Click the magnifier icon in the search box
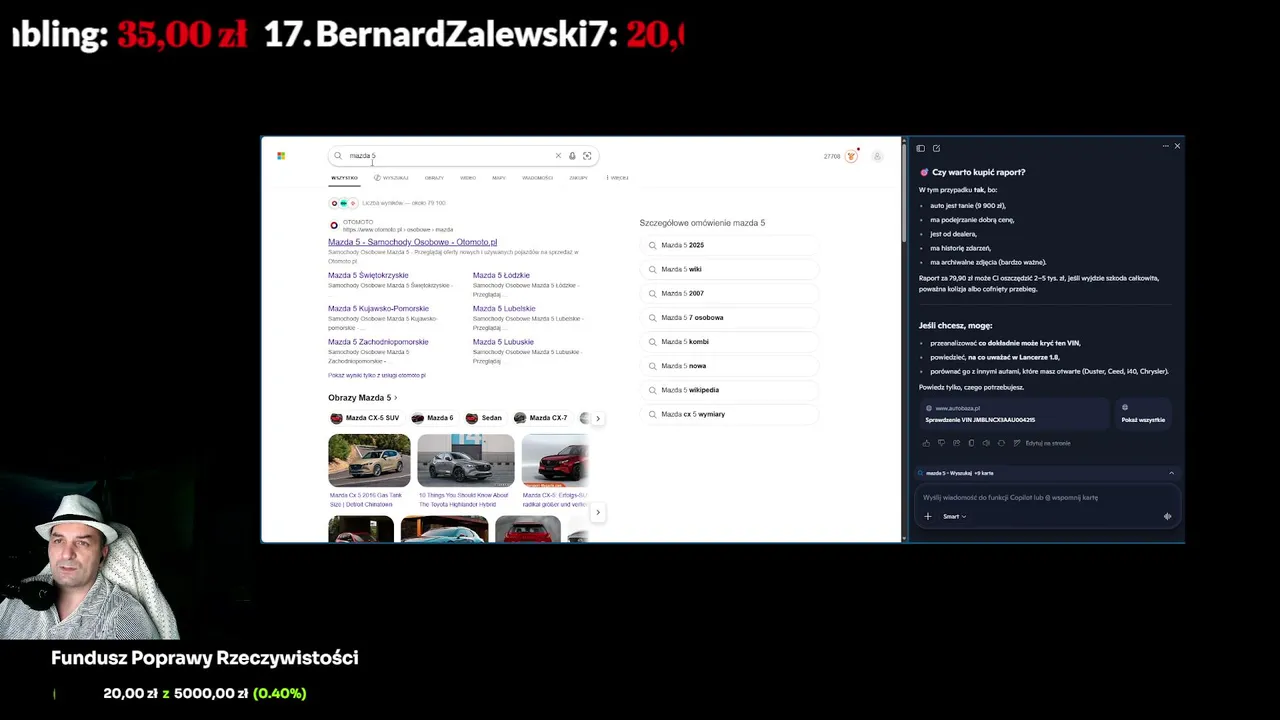Image resolution: width=1280 pixels, height=720 pixels. click(338, 156)
